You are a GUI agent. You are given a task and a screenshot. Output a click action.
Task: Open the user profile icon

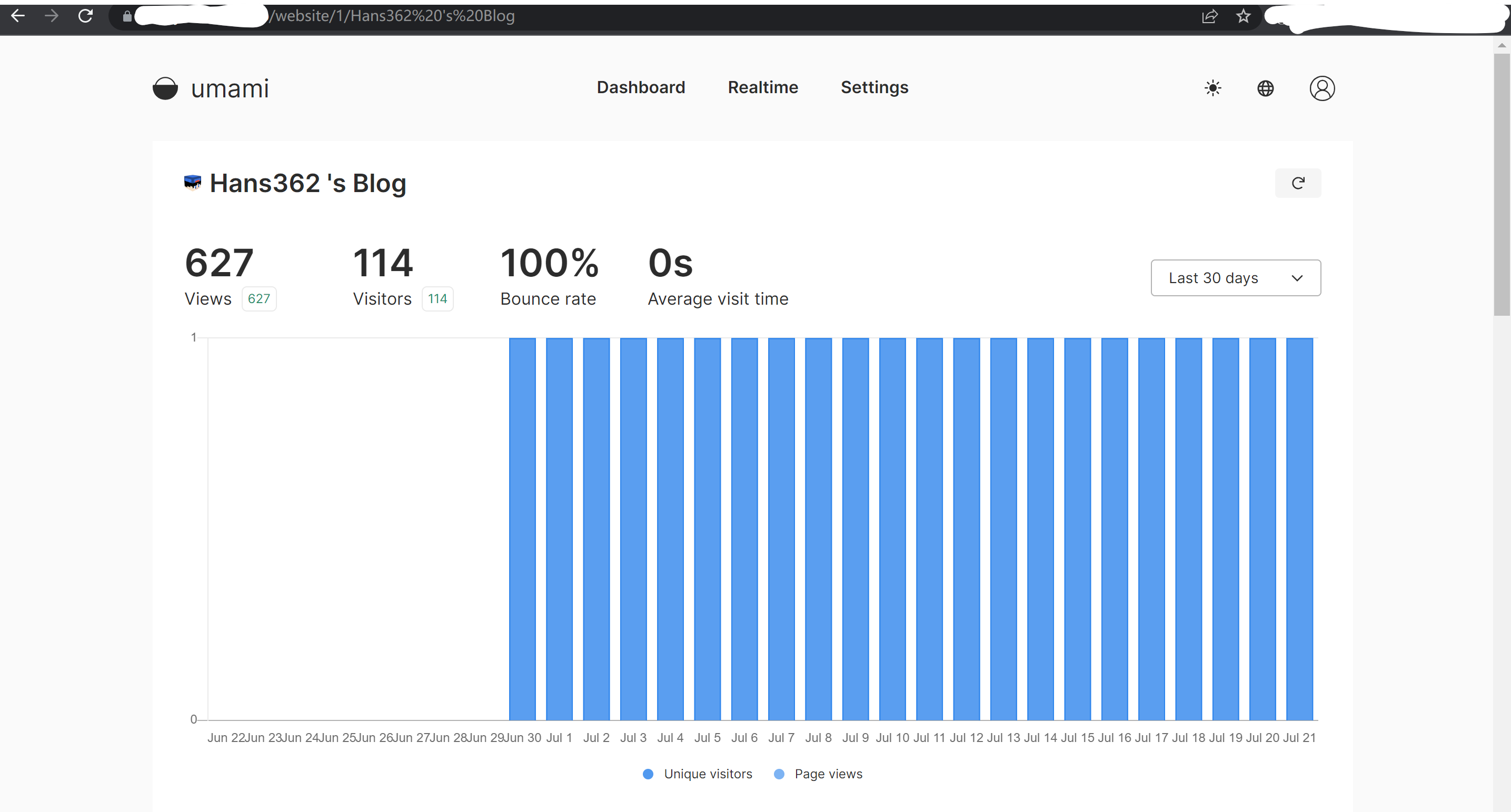1321,88
